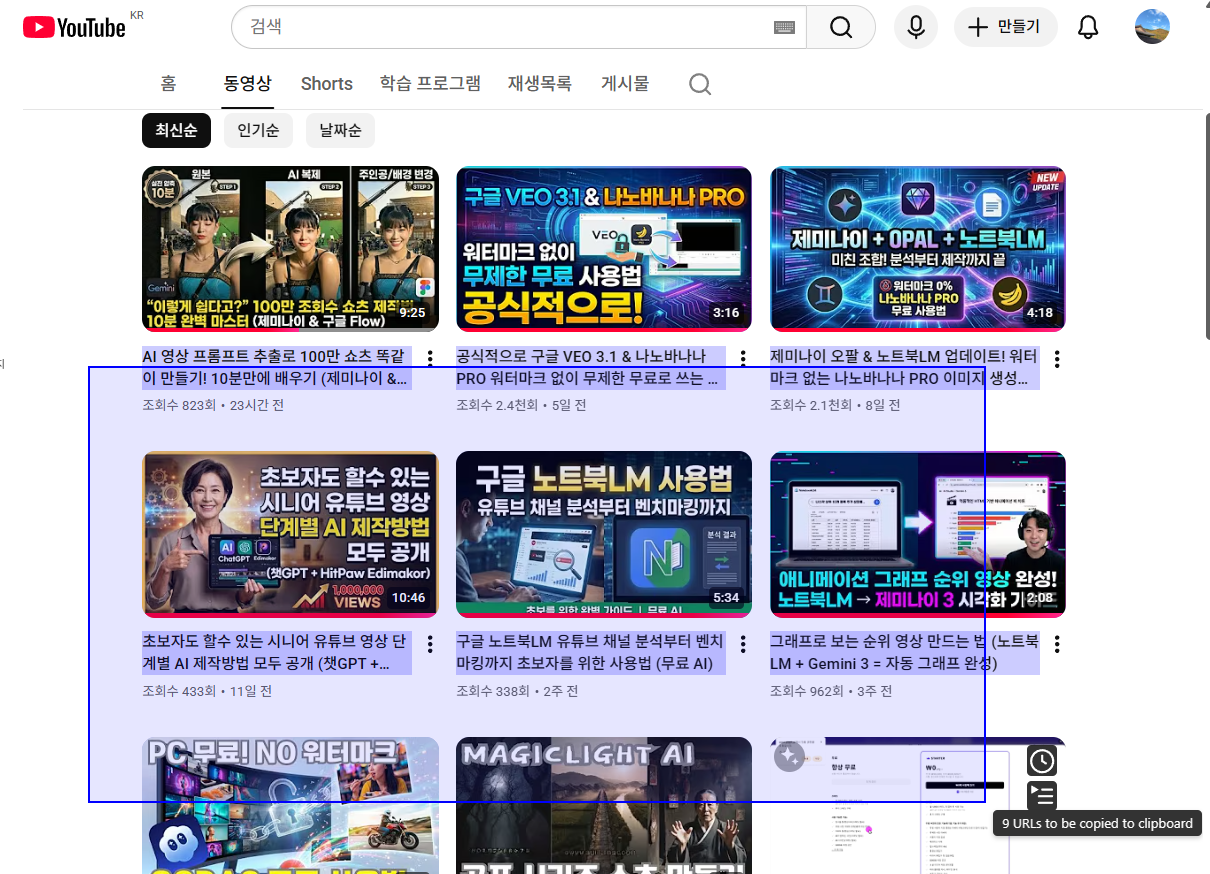Click the 9:25 duration badge
1210x874 pixels.
pyautogui.click(x=412, y=313)
